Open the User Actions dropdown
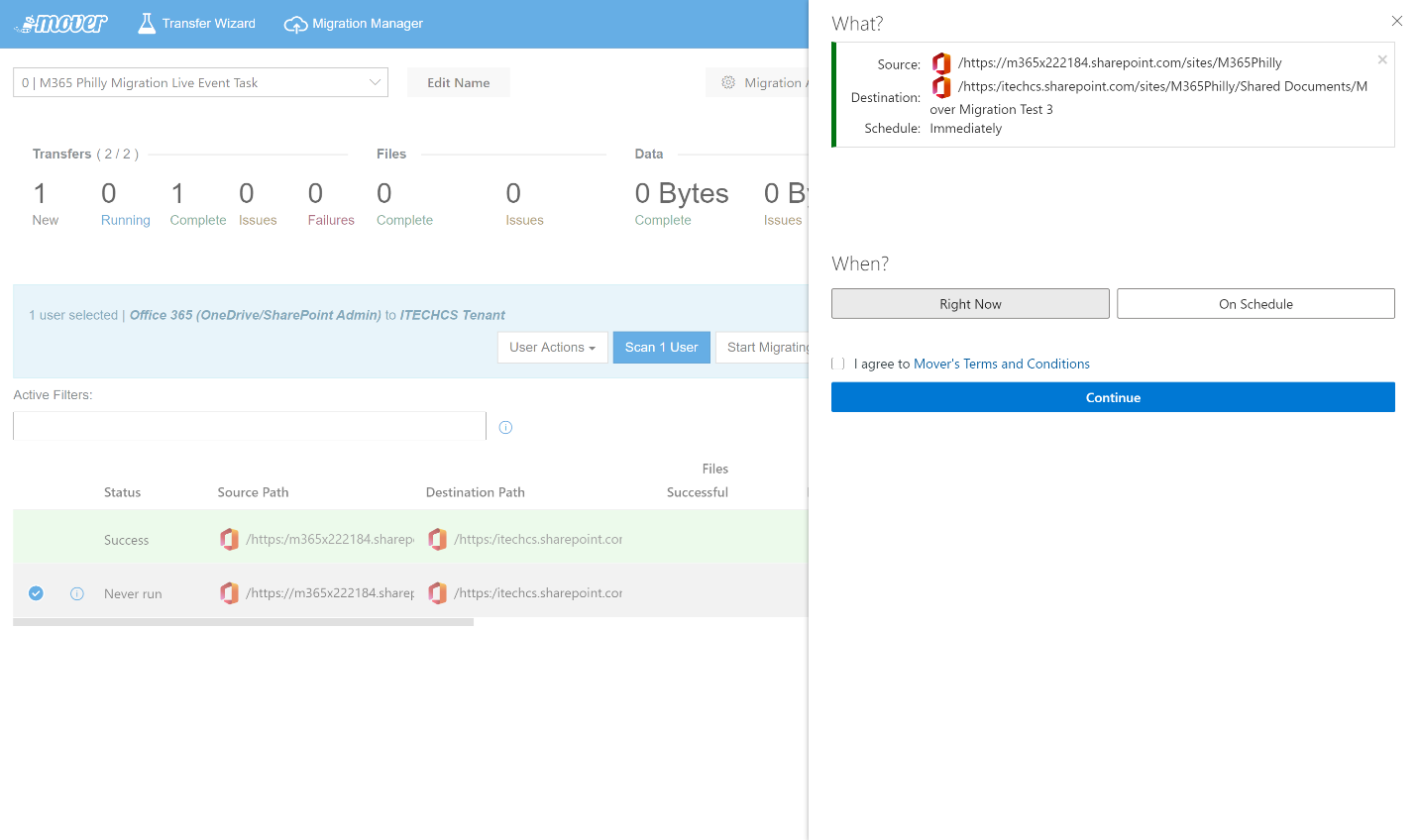The height and width of the screenshot is (840, 1418). [x=552, y=348]
